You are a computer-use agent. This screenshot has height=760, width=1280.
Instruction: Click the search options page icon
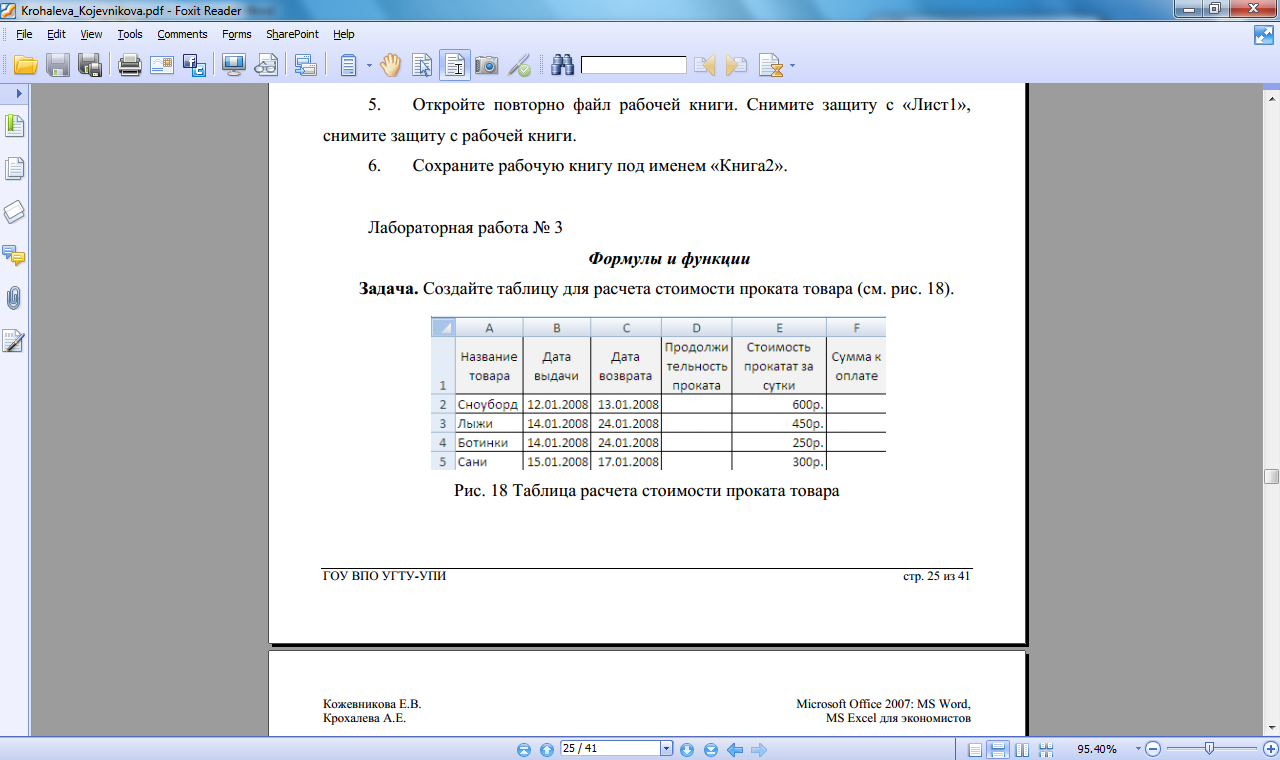(770, 66)
